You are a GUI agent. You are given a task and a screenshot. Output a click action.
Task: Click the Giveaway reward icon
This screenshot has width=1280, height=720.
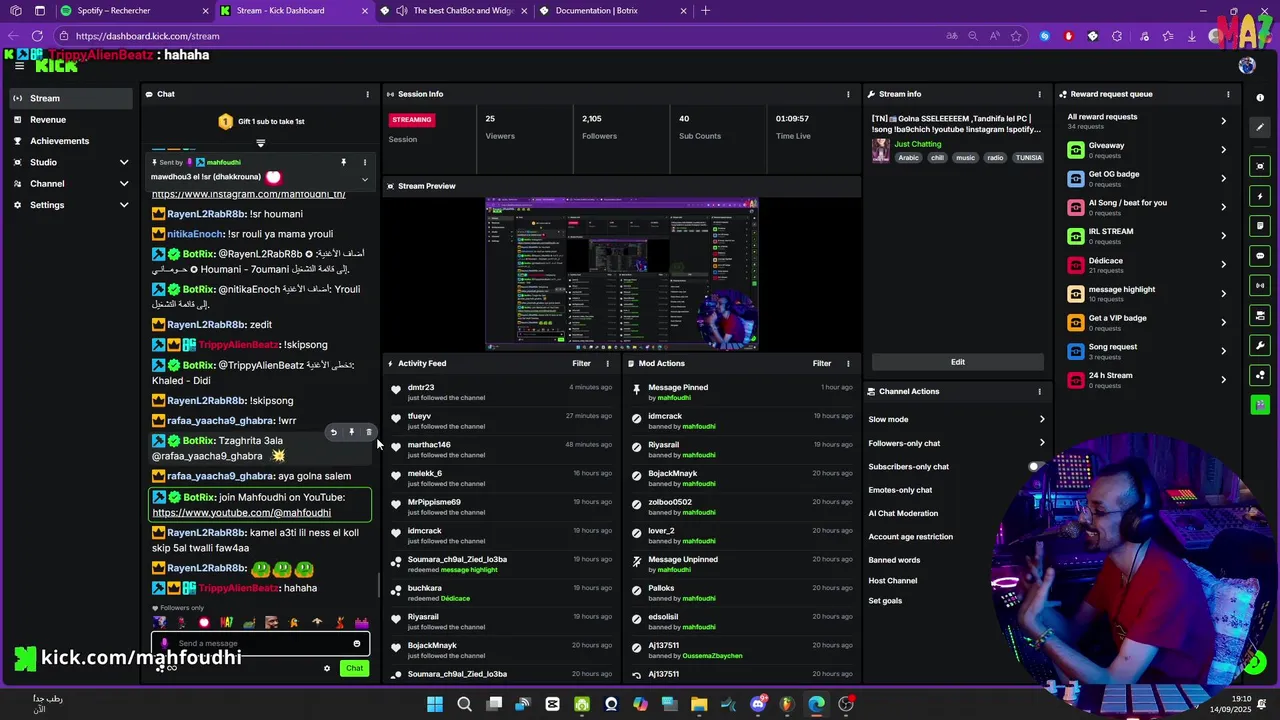[x=1076, y=150]
